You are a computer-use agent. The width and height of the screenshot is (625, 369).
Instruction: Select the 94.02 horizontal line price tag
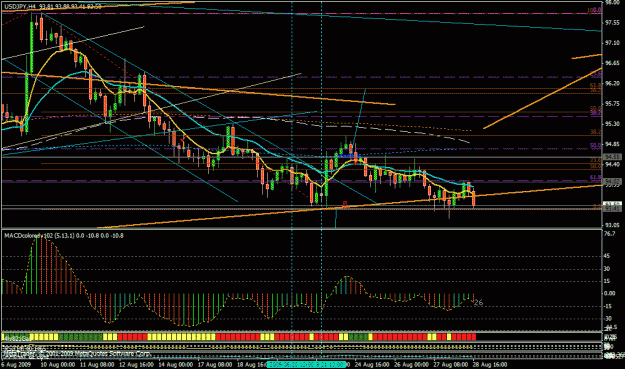(612, 181)
